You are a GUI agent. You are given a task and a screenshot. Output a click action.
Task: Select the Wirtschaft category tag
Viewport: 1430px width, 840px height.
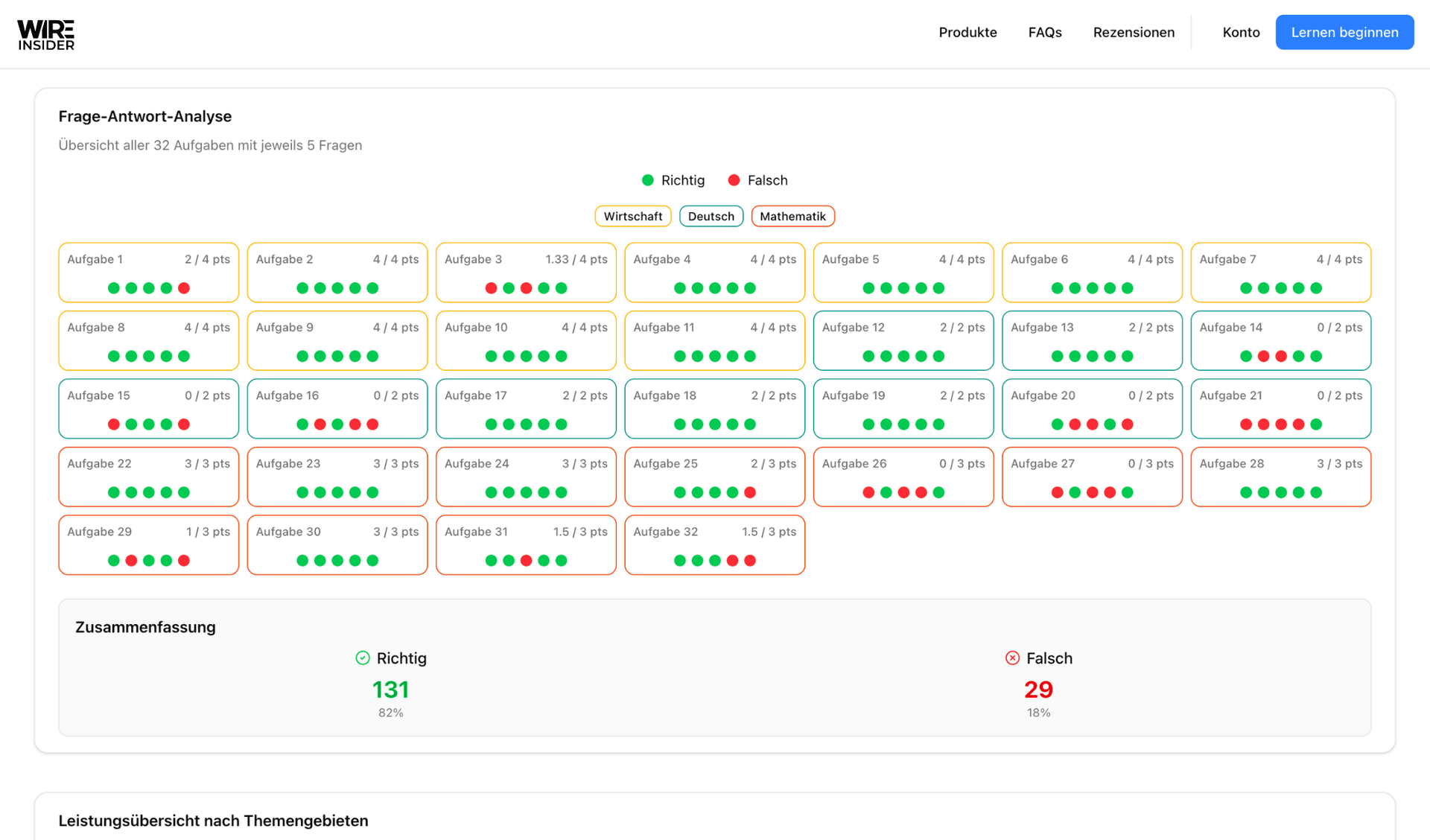click(x=633, y=216)
